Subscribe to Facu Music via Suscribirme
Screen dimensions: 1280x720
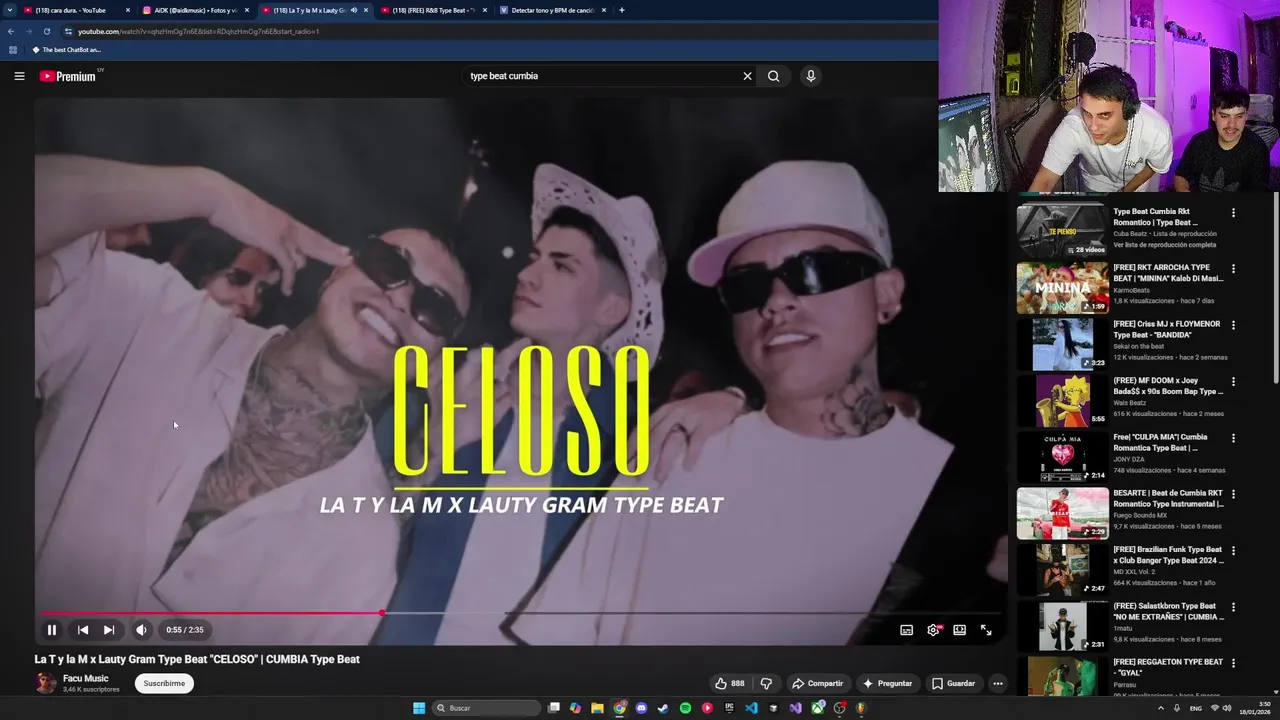pos(164,684)
